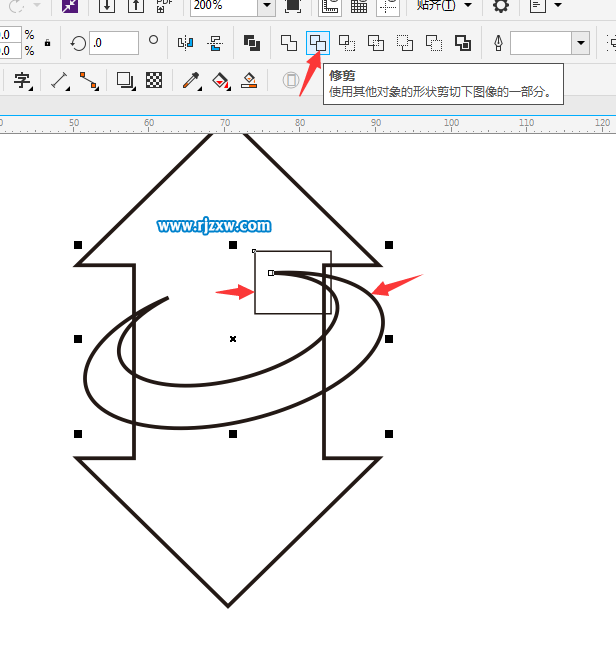Toggle the lock ratio padlock
The image size is (616, 653).
coord(47,43)
